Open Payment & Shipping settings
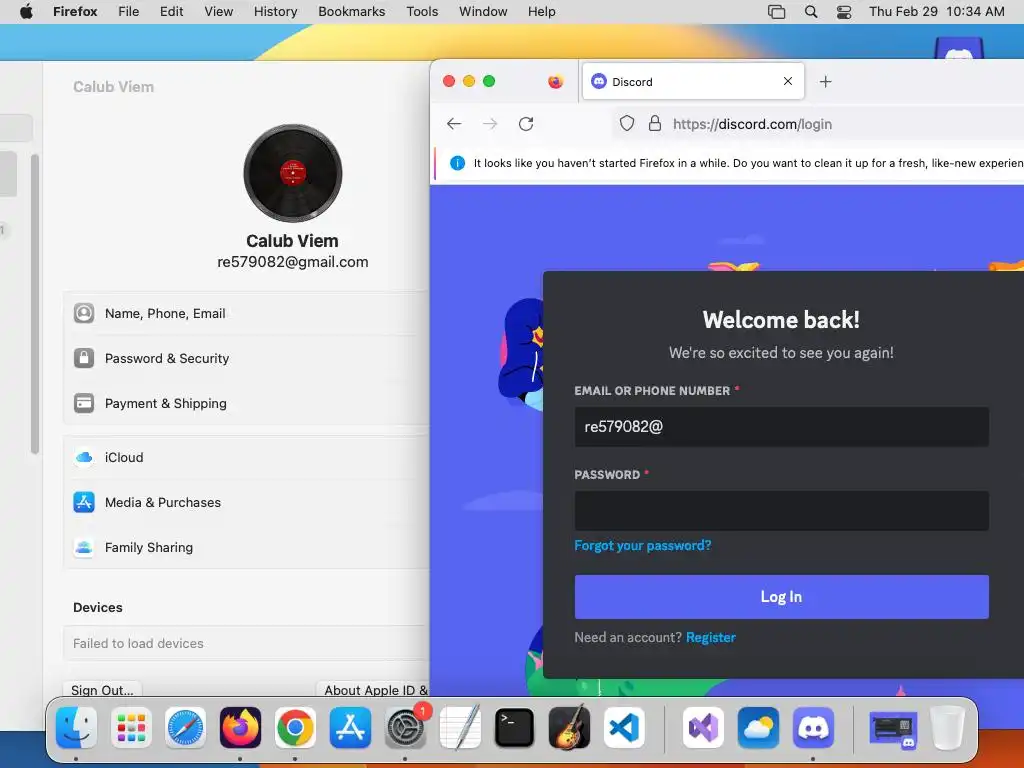This screenshot has width=1024, height=768. click(246, 404)
